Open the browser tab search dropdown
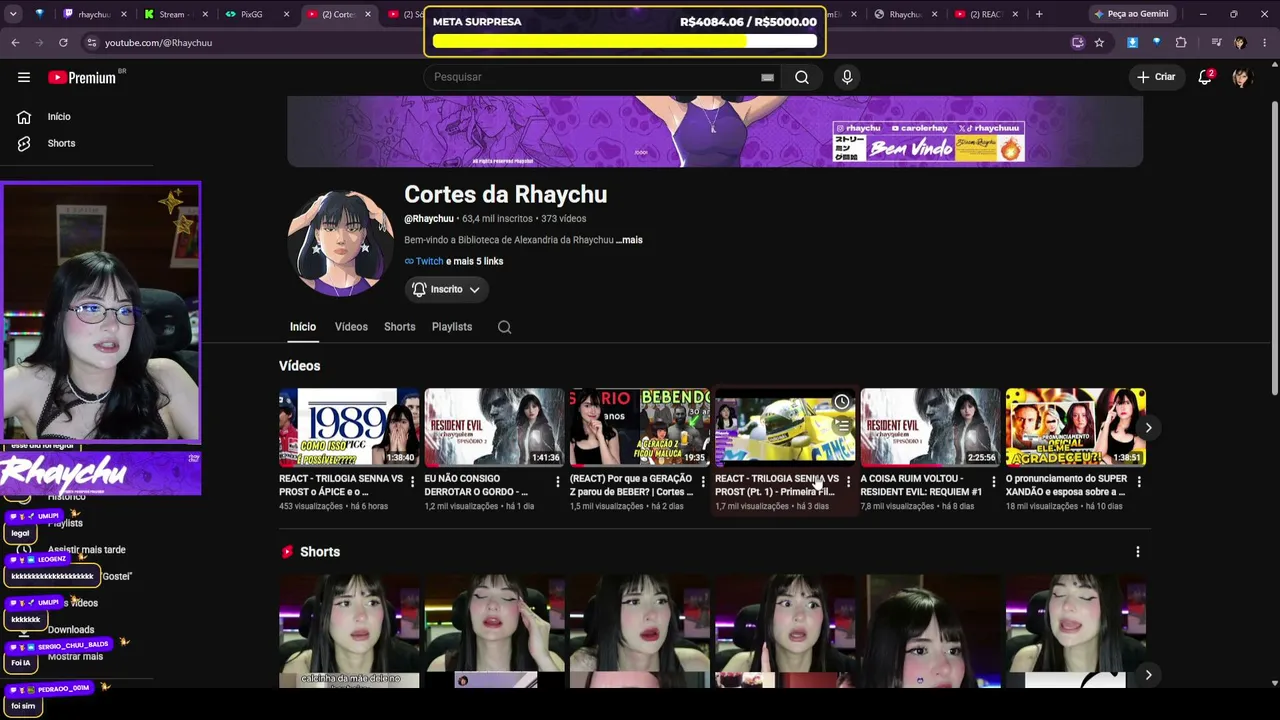The height and width of the screenshot is (720, 1280). click(13, 14)
